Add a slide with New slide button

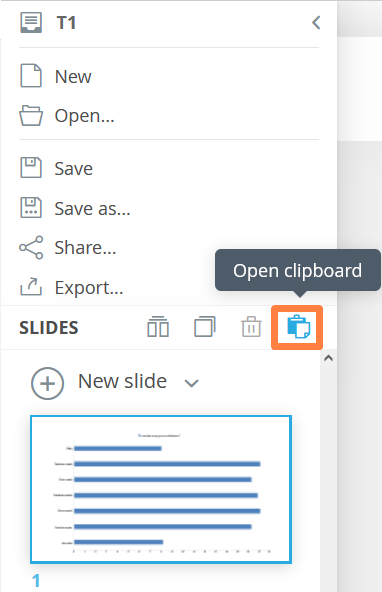(99, 382)
